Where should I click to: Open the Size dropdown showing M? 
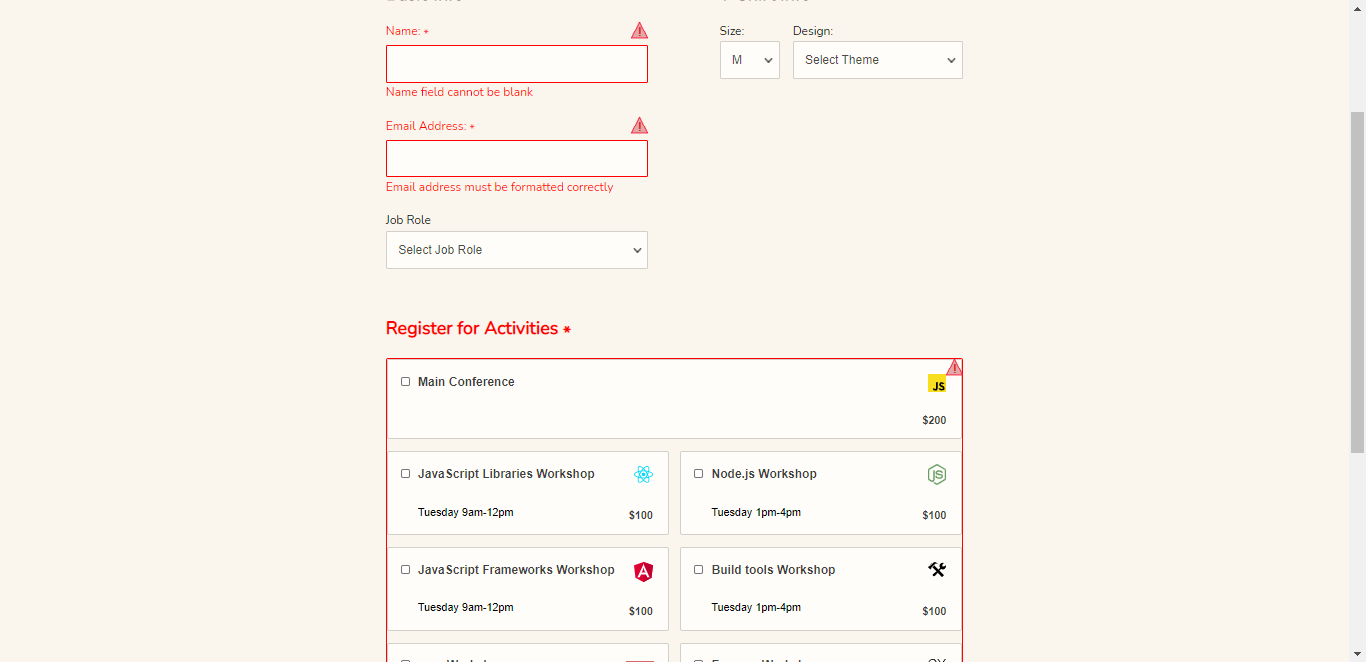749,60
